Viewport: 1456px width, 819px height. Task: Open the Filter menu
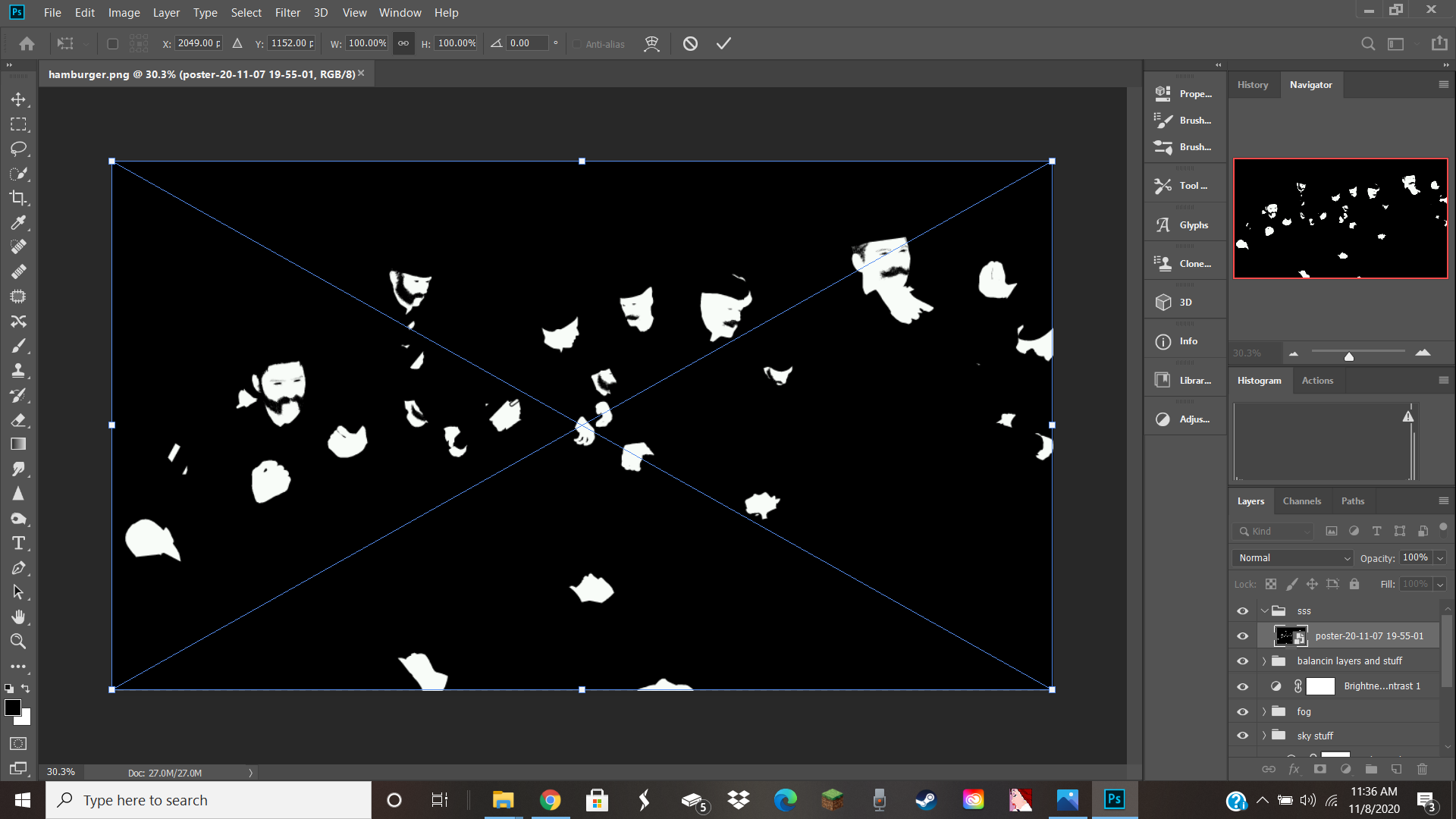(x=287, y=13)
